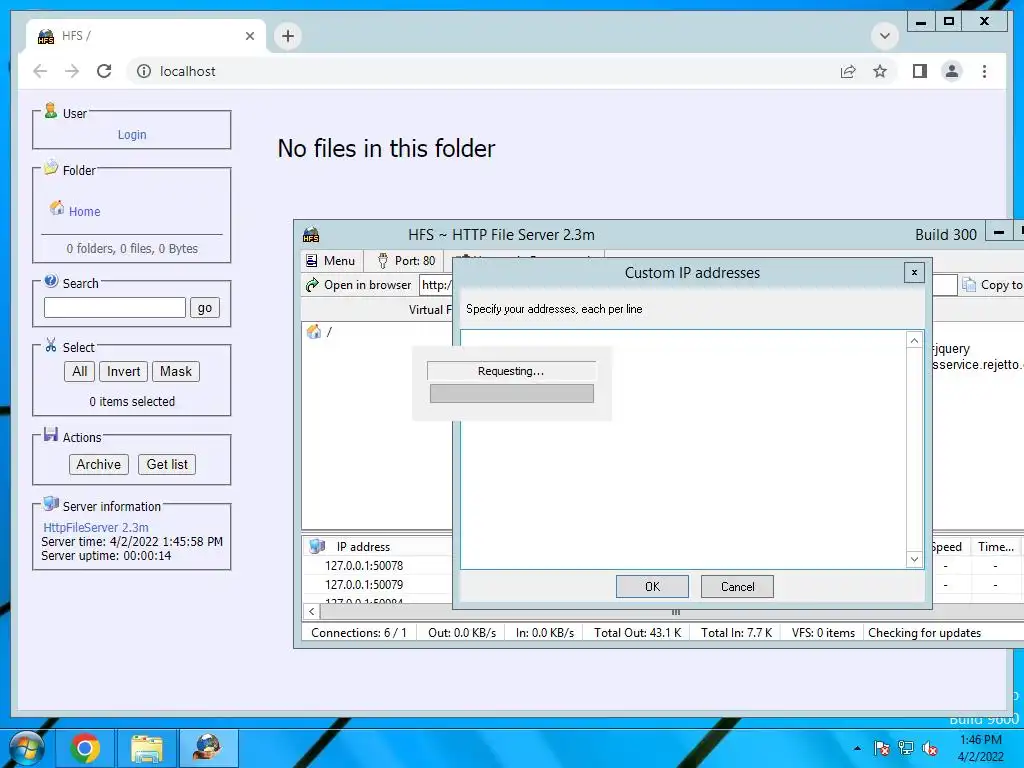Click the network tray icon
Image resolution: width=1024 pixels, height=768 pixels.
click(x=906, y=748)
